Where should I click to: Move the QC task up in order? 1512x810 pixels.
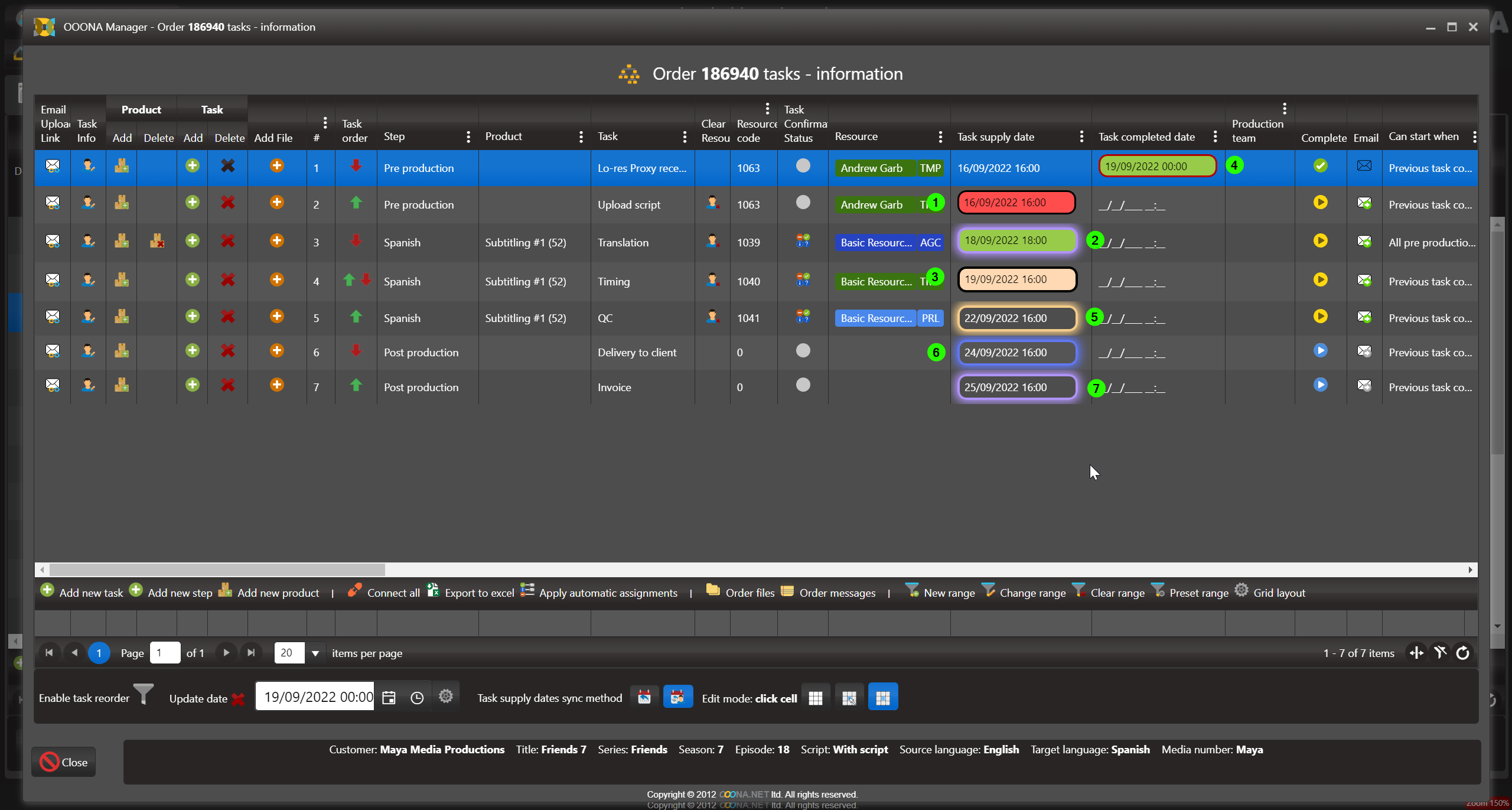point(356,317)
